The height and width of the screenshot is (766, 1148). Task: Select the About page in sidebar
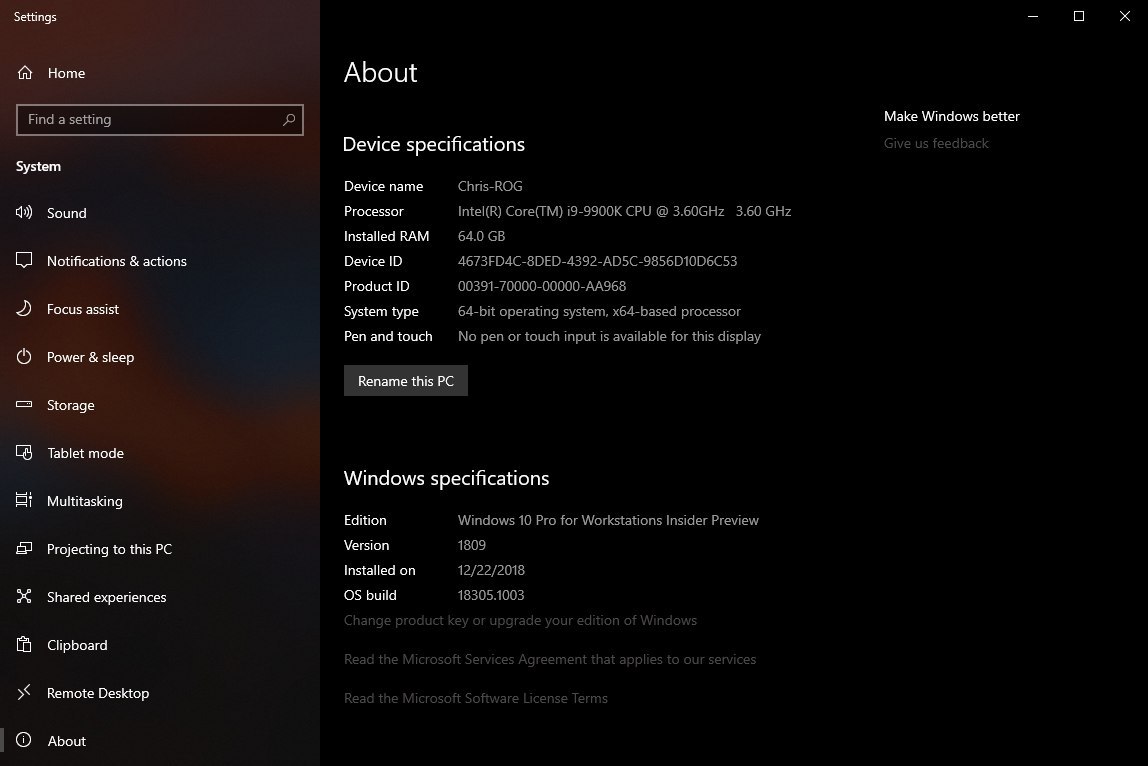tap(66, 741)
